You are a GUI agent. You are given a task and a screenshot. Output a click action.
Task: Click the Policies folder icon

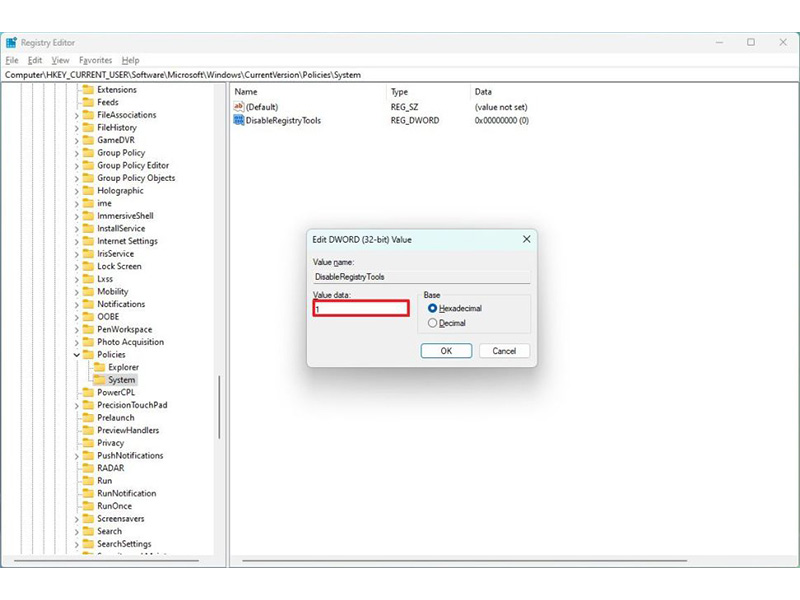[x=88, y=354]
